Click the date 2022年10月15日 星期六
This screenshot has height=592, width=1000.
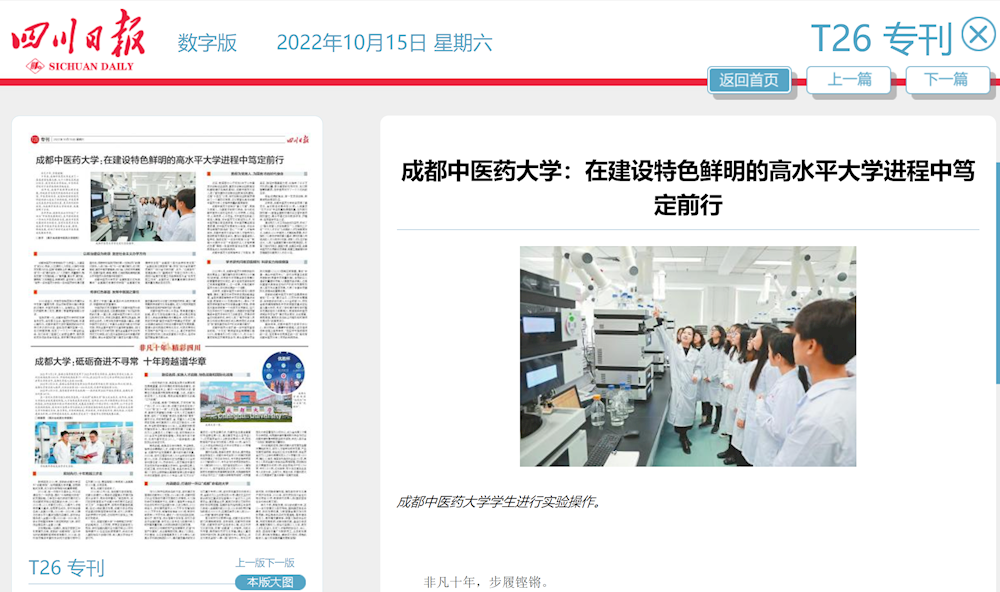click(x=384, y=43)
